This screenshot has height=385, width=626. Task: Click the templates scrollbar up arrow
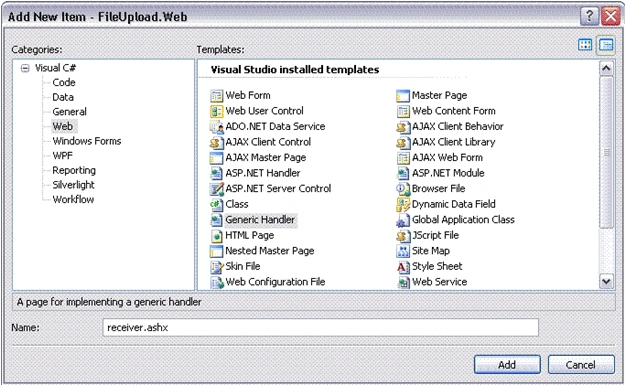(x=606, y=69)
